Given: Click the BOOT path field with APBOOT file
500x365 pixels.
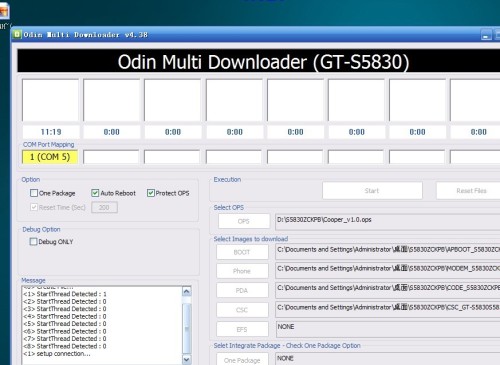Looking at the screenshot, I should 388,252.
